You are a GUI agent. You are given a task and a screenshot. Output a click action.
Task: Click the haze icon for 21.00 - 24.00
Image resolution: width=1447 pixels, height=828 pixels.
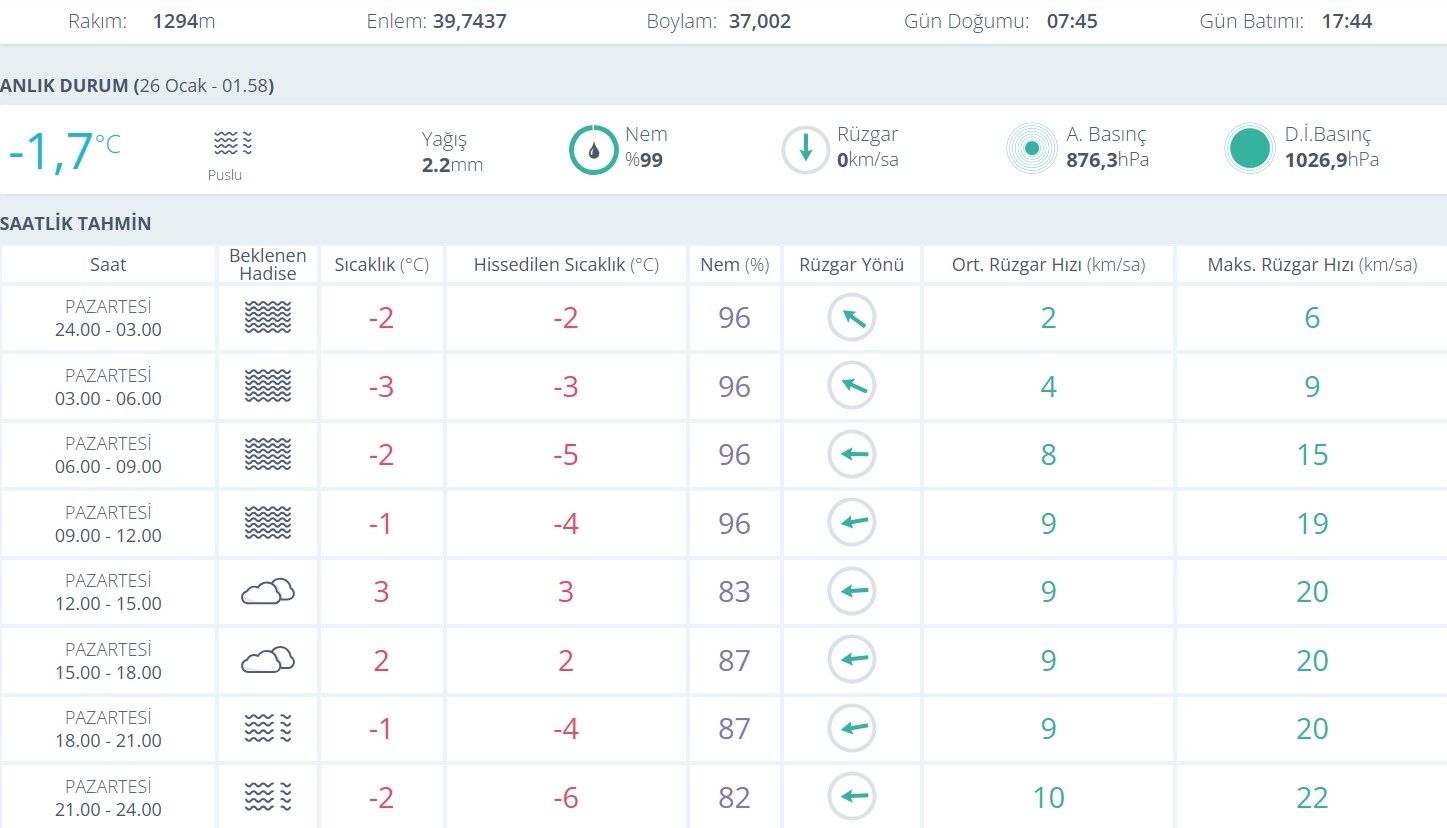tap(267, 797)
